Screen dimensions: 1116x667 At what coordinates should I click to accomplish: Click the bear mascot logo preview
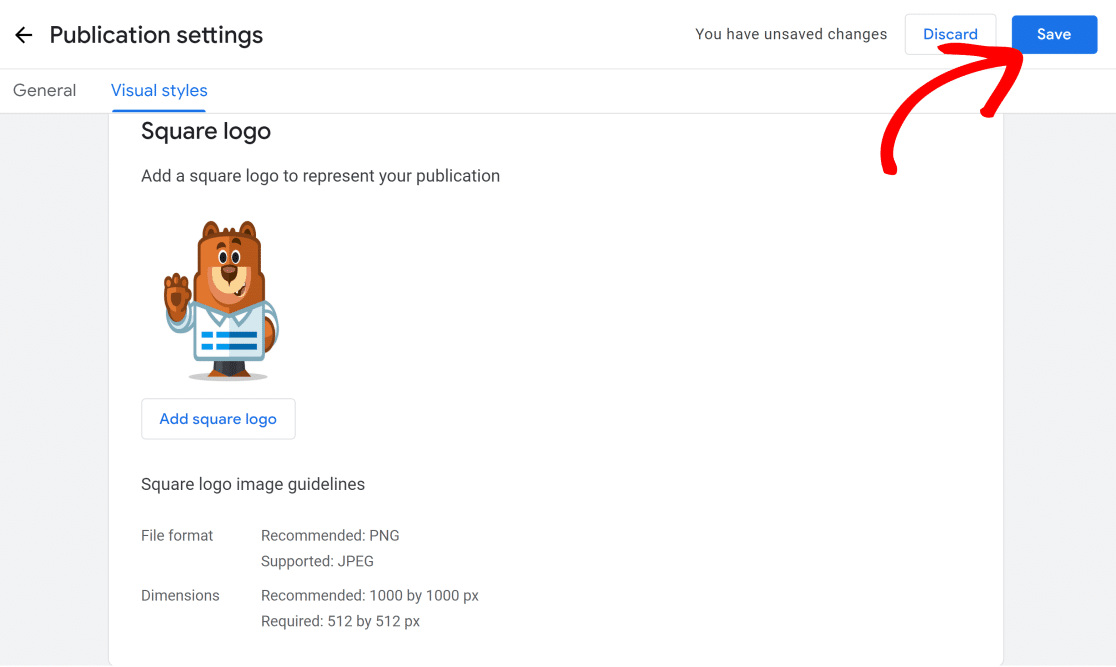point(222,300)
